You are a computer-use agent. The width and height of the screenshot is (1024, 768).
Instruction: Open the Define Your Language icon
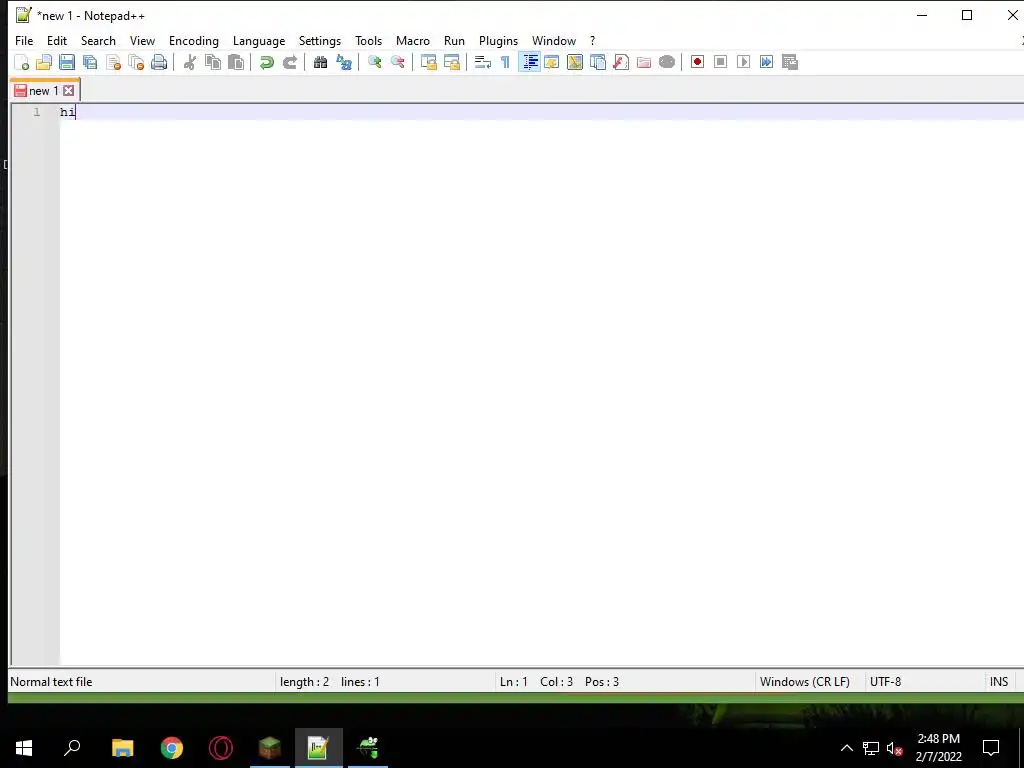[x=552, y=62]
